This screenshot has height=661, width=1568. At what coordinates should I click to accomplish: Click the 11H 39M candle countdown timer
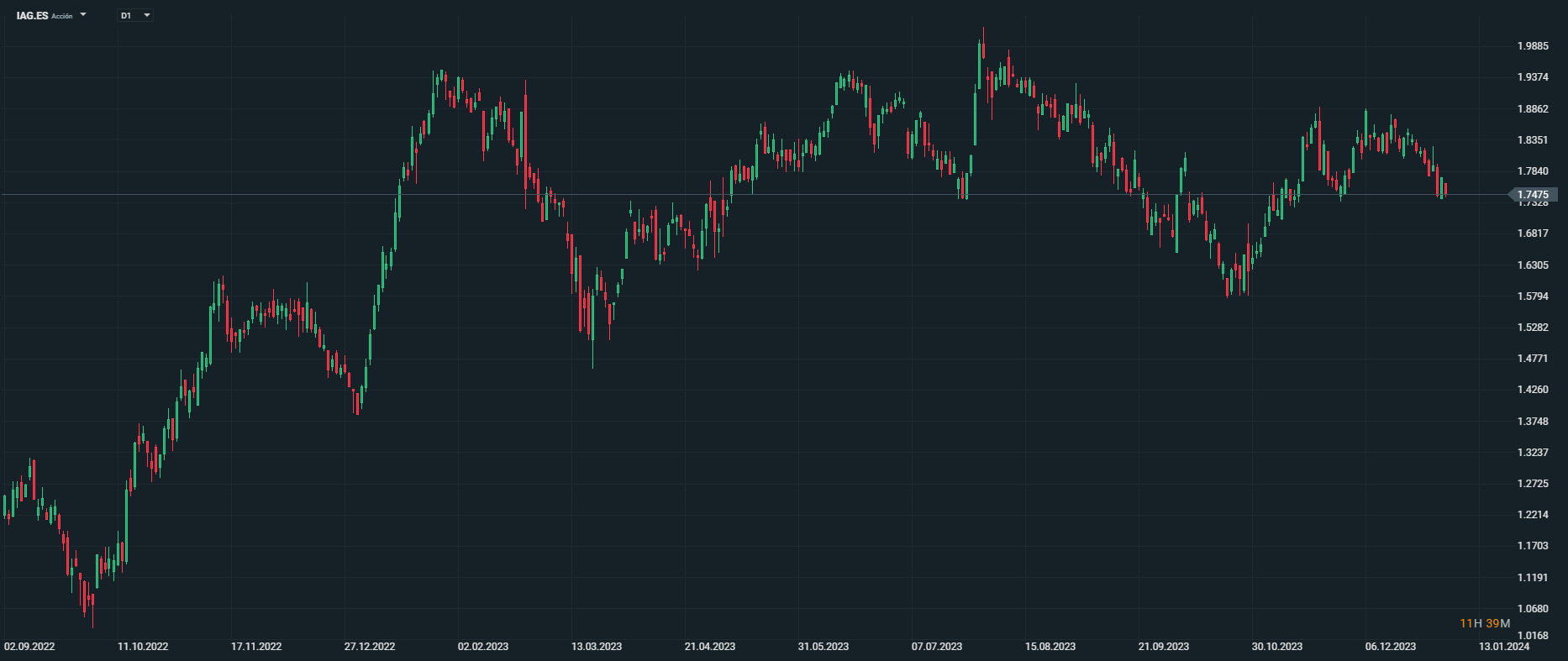tap(1485, 623)
